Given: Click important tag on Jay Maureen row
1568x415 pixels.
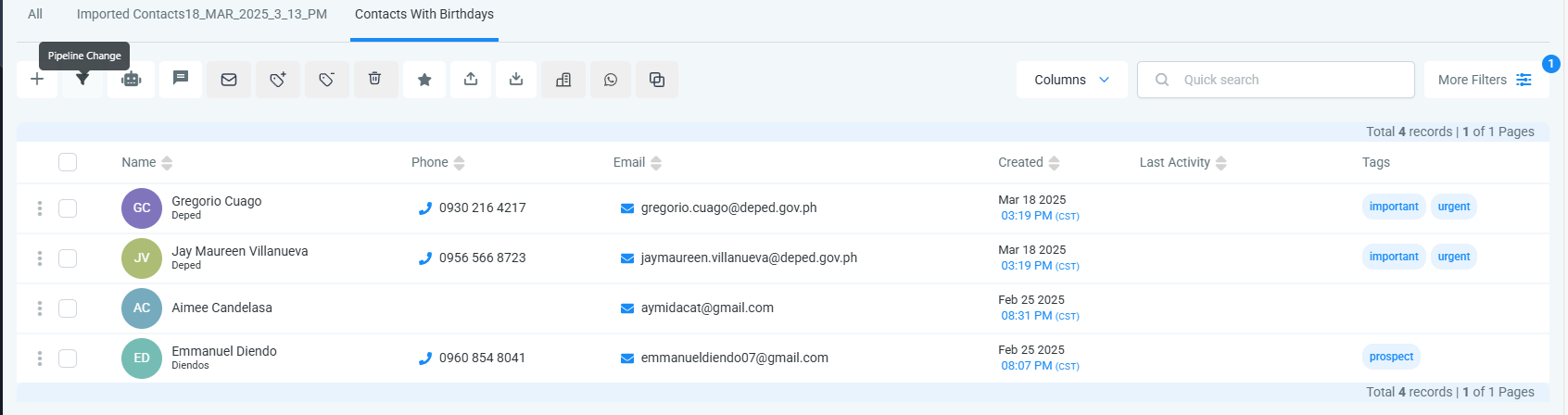Looking at the screenshot, I should (x=1394, y=257).
